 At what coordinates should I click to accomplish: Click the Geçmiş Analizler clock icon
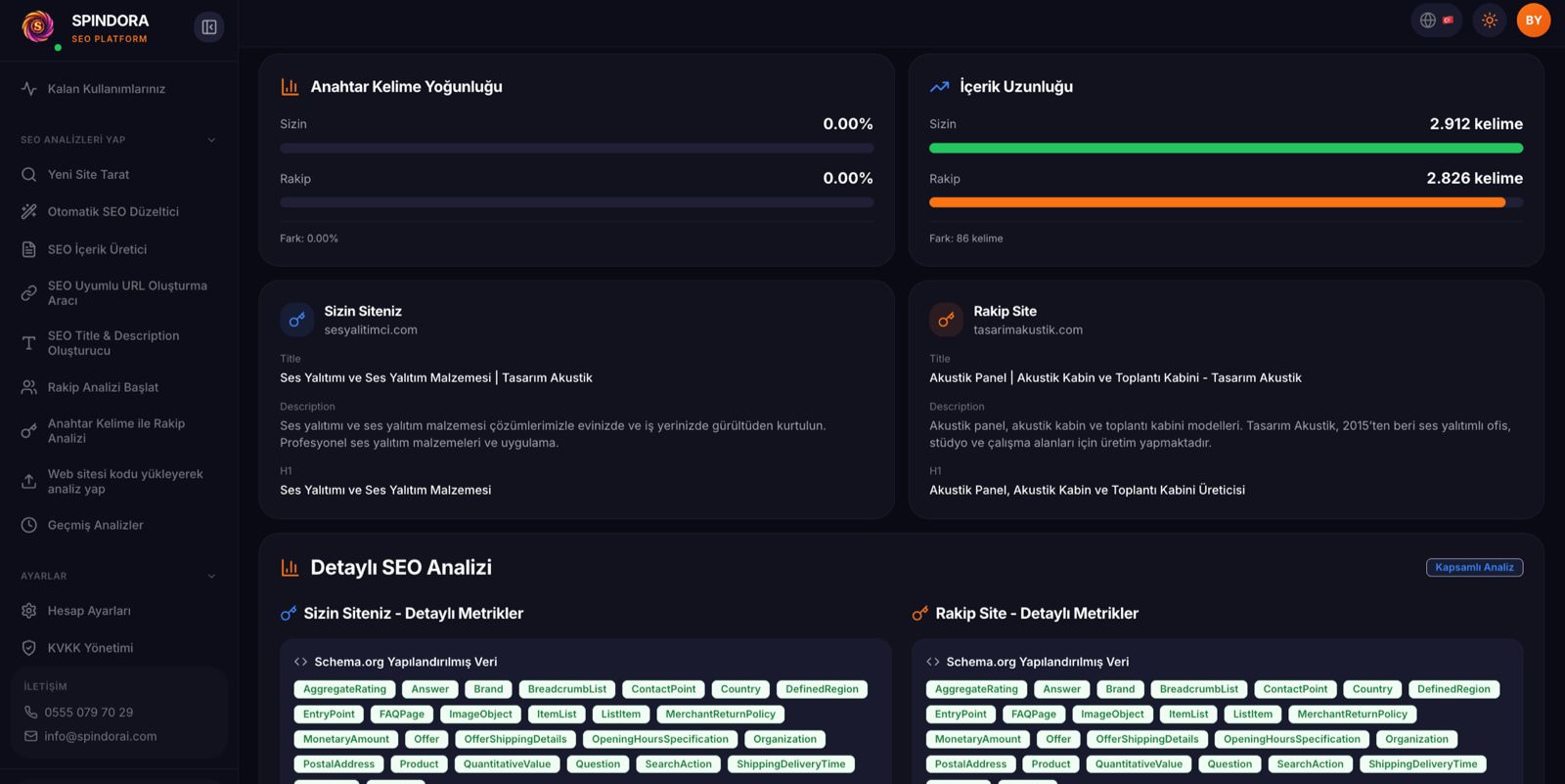29,525
